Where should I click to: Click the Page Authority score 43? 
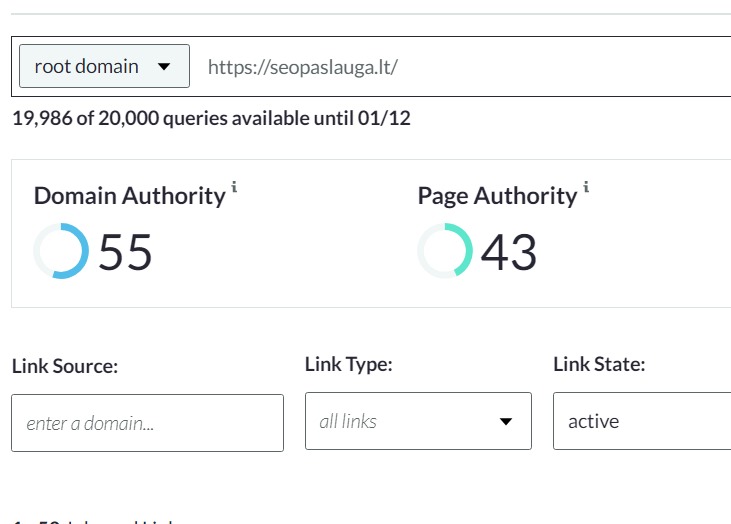[509, 252]
